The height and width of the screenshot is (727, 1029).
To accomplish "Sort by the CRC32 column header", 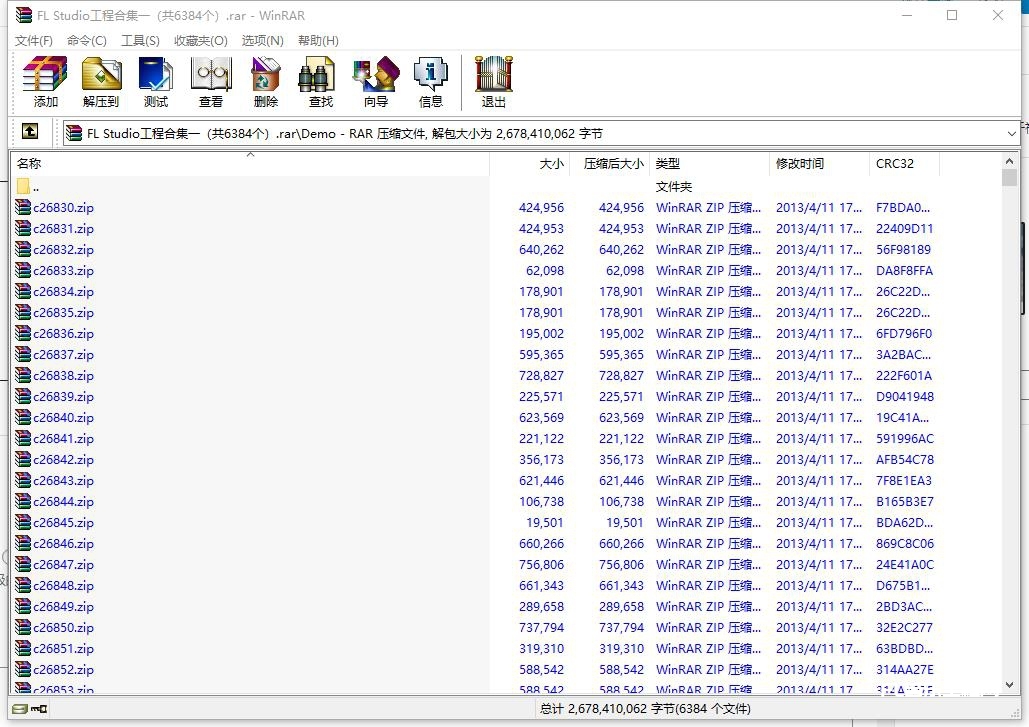I will tap(904, 163).
